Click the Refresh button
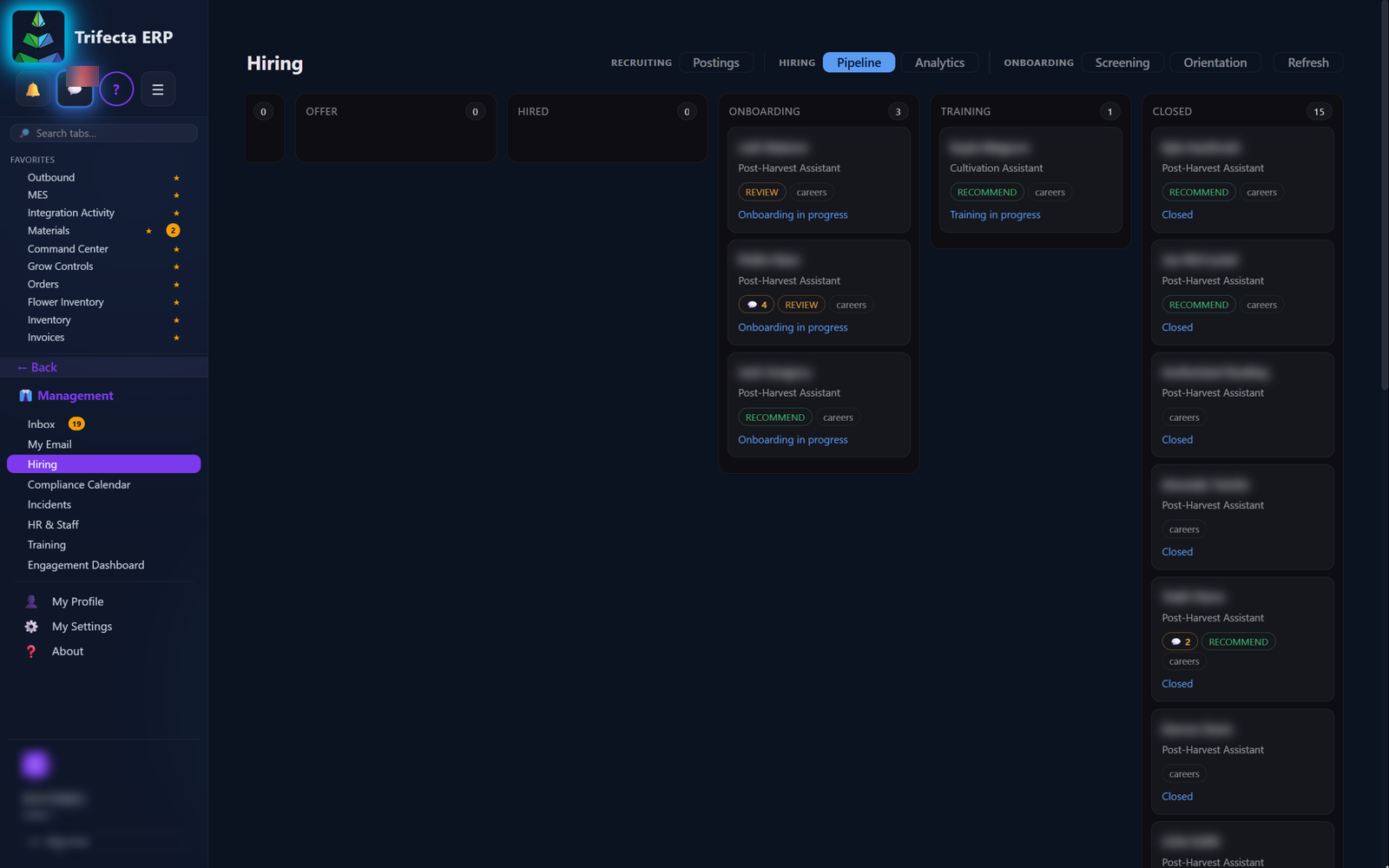 (x=1307, y=62)
